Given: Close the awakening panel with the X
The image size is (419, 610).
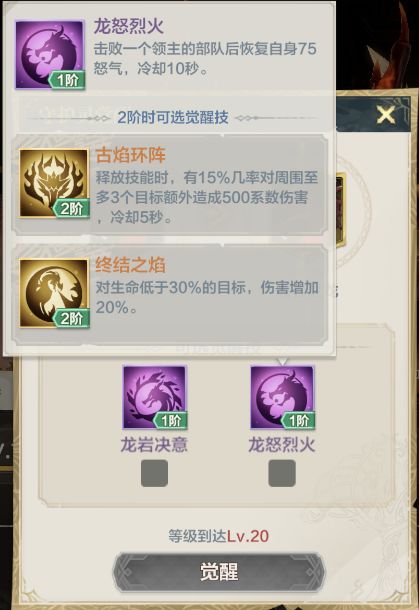Looking at the screenshot, I should coord(386,115).
